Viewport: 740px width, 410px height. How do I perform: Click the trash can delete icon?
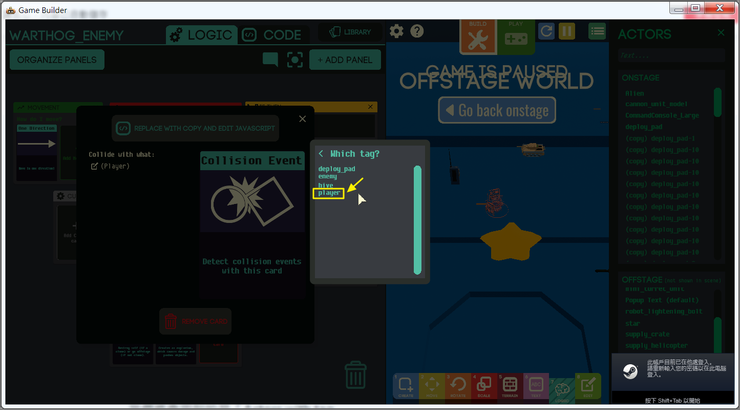coord(355,374)
